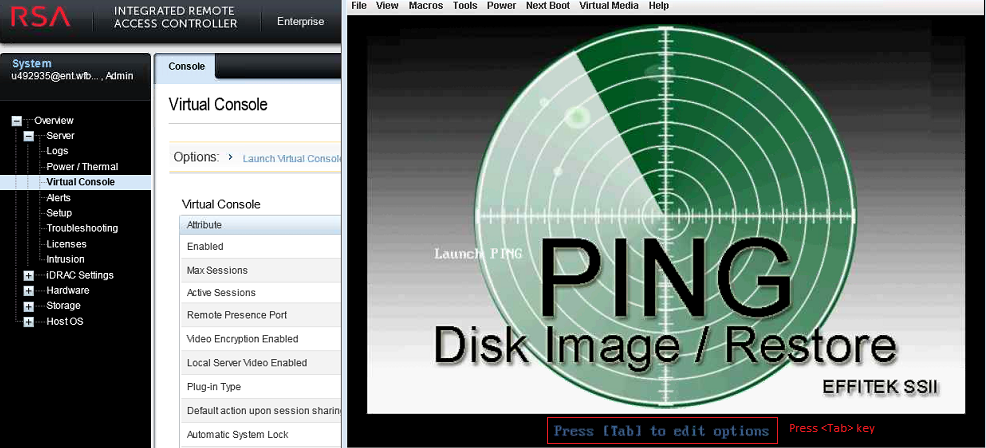Viewport: 986px width, 448px height.
Task: Click the 'Press [Tab] to edit options' text
Action: [662, 431]
